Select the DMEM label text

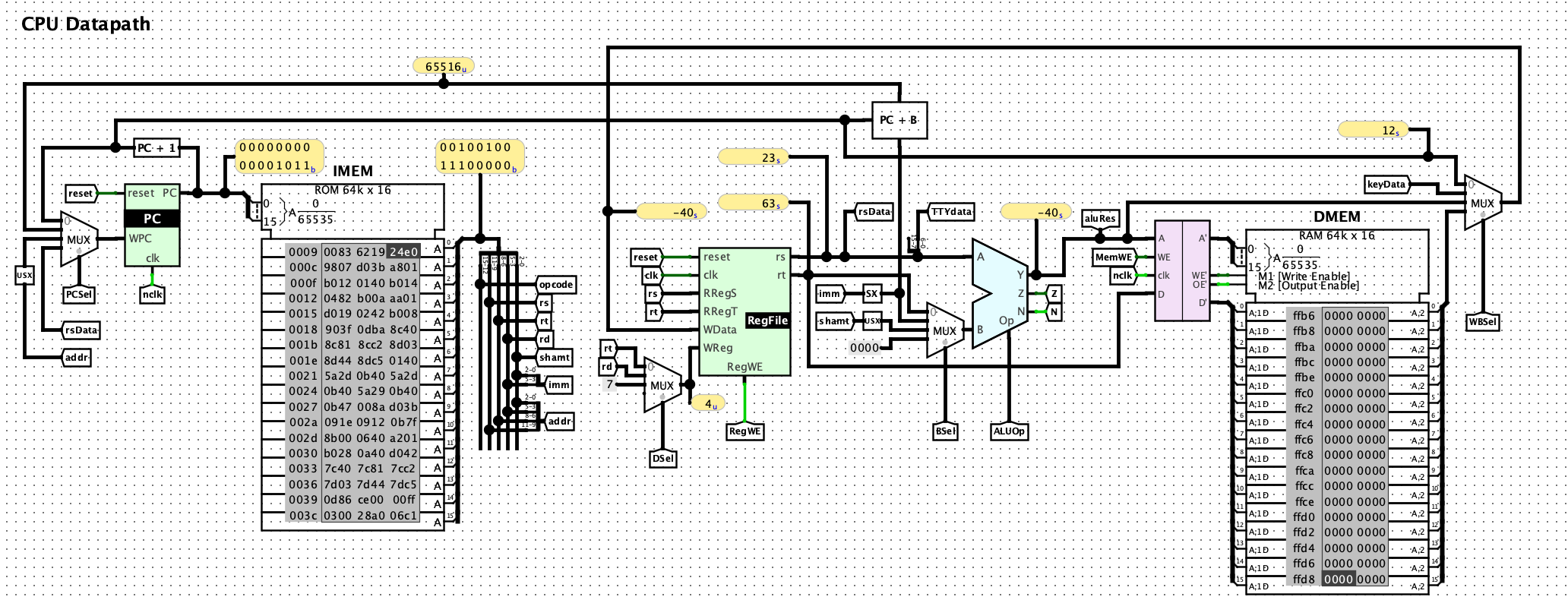[x=1337, y=216]
